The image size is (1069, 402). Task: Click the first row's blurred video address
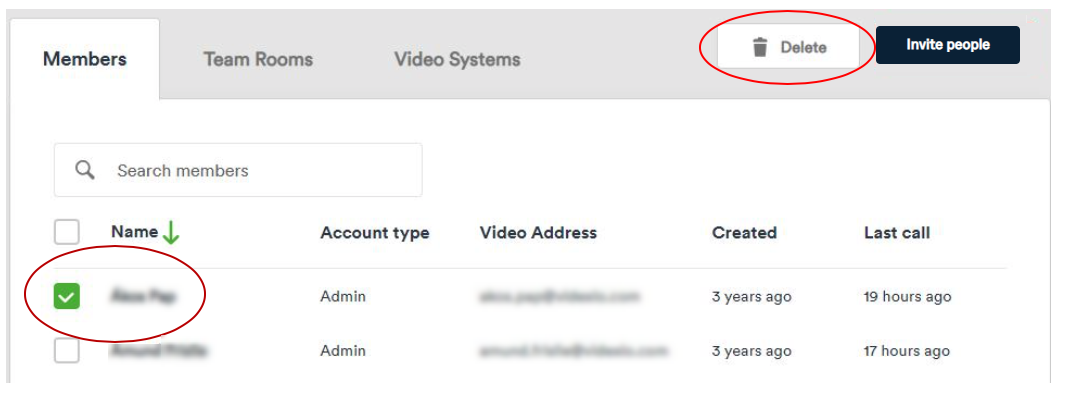[x=559, y=296]
